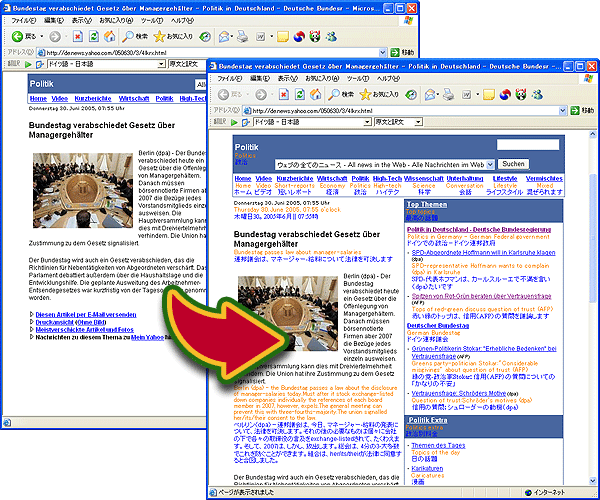This screenshot has height=500, width=600.
Task: Click Messenger icon in front window toolbar
Action: [537, 94]
